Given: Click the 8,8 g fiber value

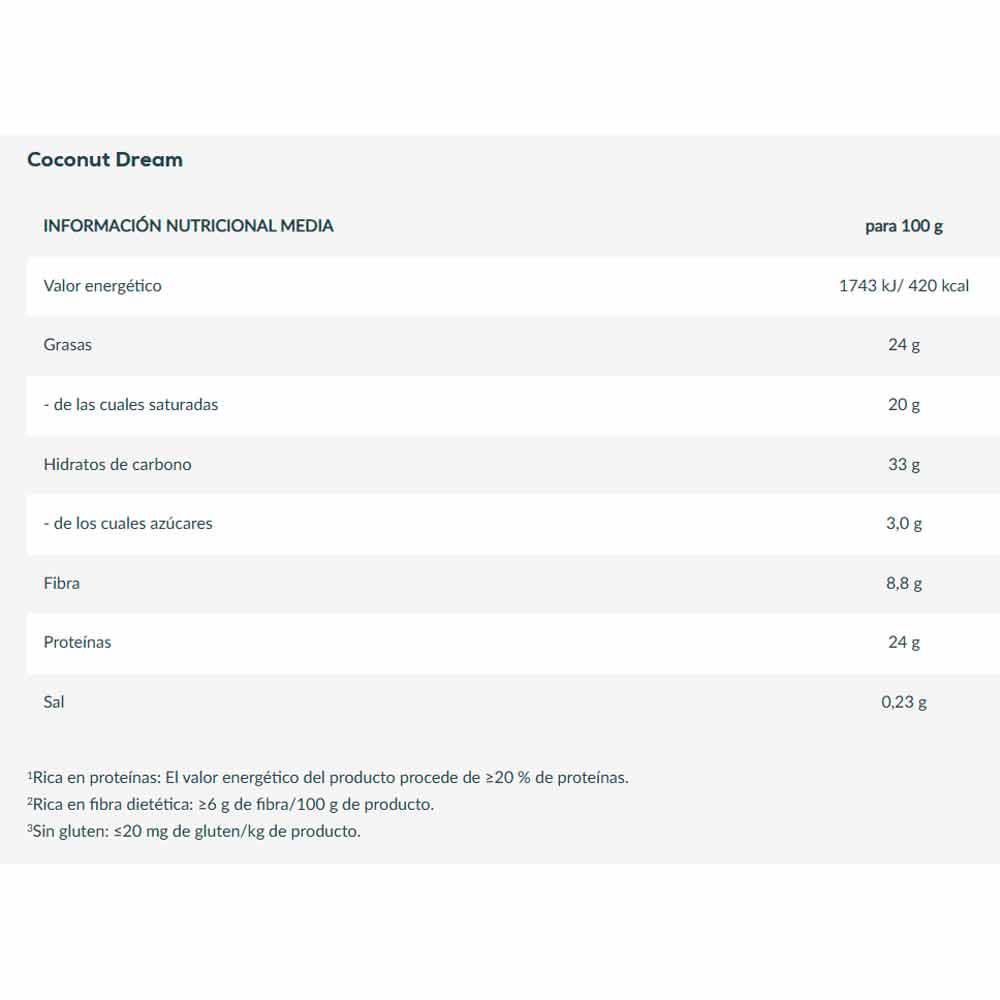Looking at the screenshot, I should [903, 583].
